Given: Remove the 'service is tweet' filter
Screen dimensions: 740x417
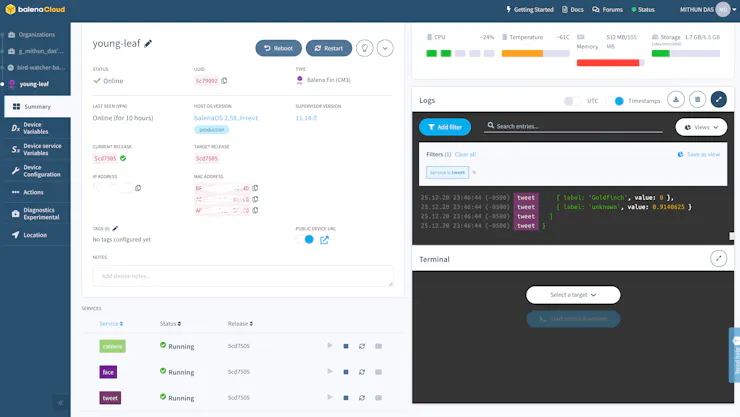Looking at the screenshot, I should [x=474, y=173].
